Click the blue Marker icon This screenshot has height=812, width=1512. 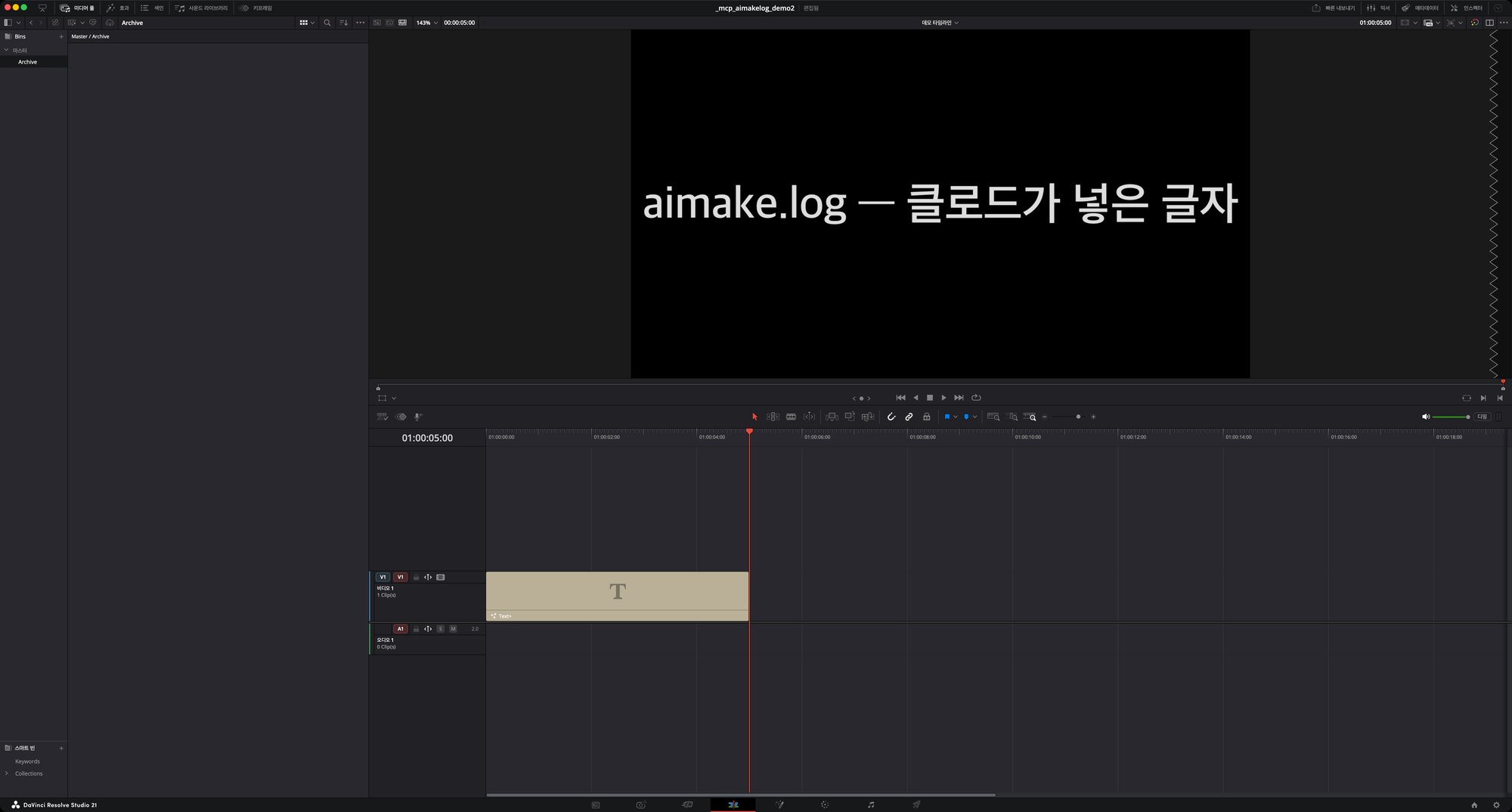click(x=966, y=417)
